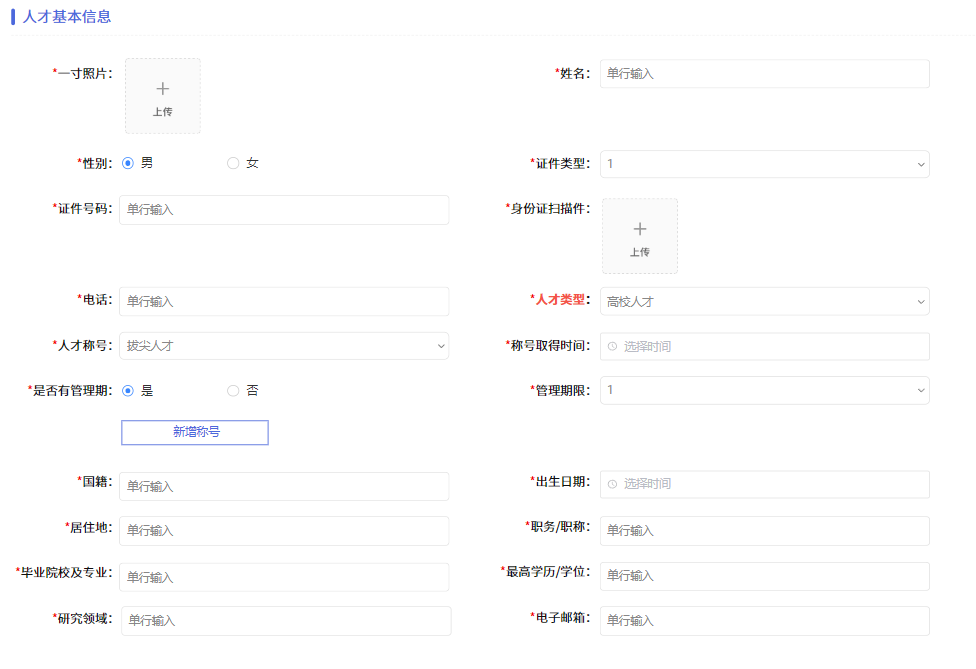Expand the 证件类型 select box
This screenshot has height=669, width=976.
pyautogui.click(x=764, y=164)
